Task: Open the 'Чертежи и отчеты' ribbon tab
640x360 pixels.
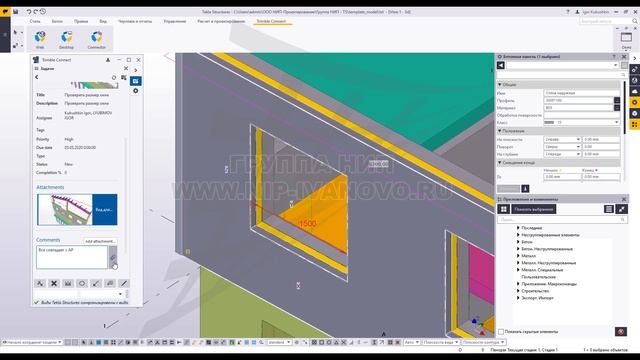Action: (x=135, y=21)
